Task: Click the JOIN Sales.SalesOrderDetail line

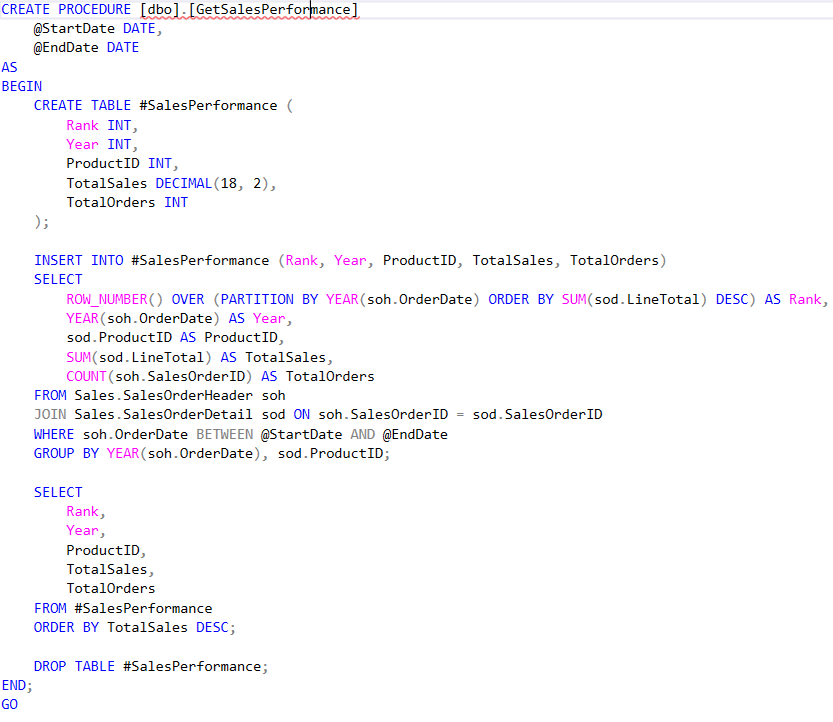Action: tap(318, 415)
